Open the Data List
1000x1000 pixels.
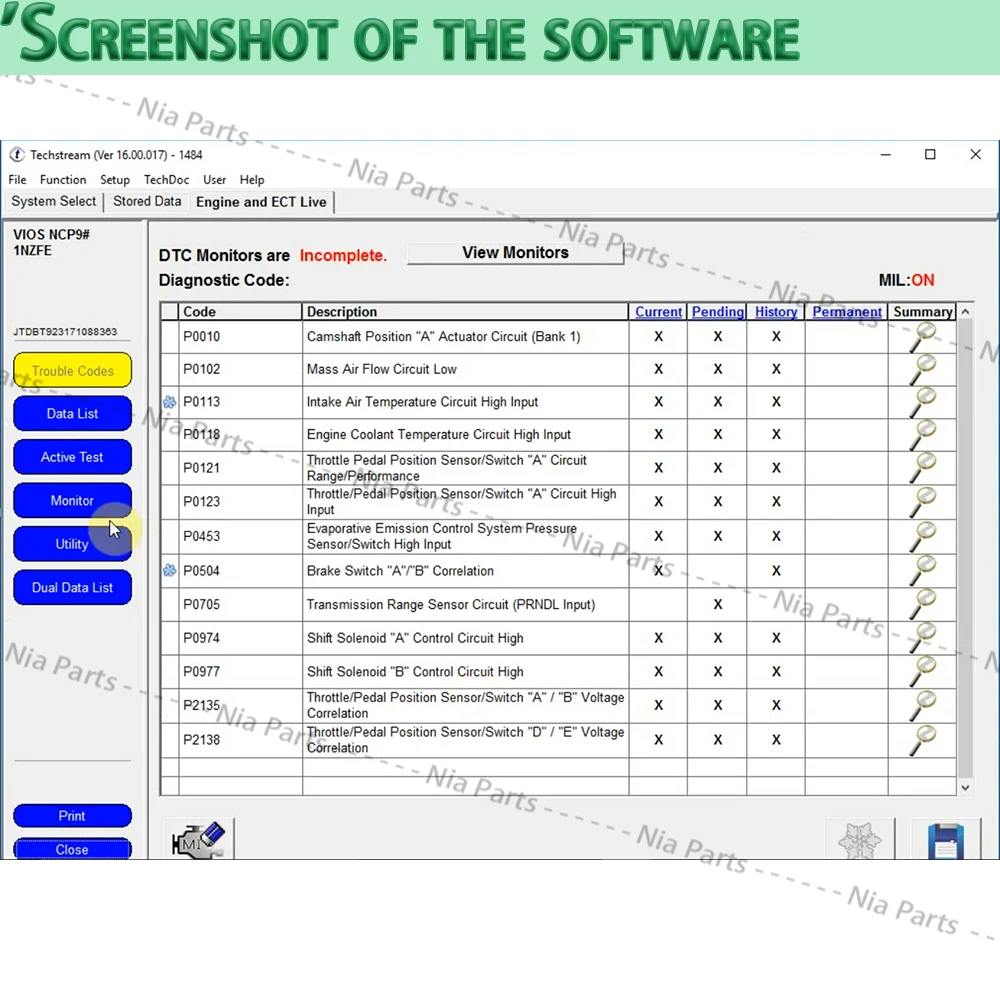(73, 414)
